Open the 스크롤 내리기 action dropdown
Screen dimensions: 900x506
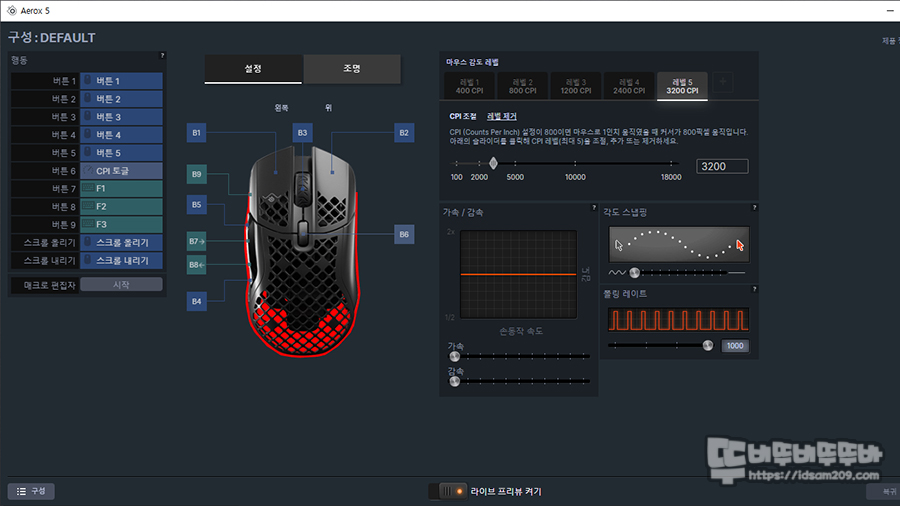[121, 260]
